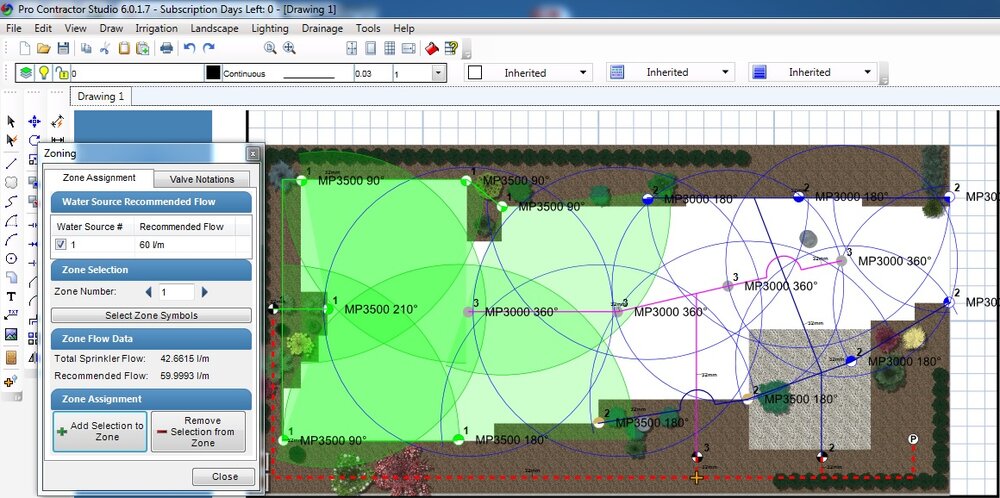The width and height of the screenshot is (1000, 498).
Task: Toggle the layer padlock icon
Action: coord(61,73)
